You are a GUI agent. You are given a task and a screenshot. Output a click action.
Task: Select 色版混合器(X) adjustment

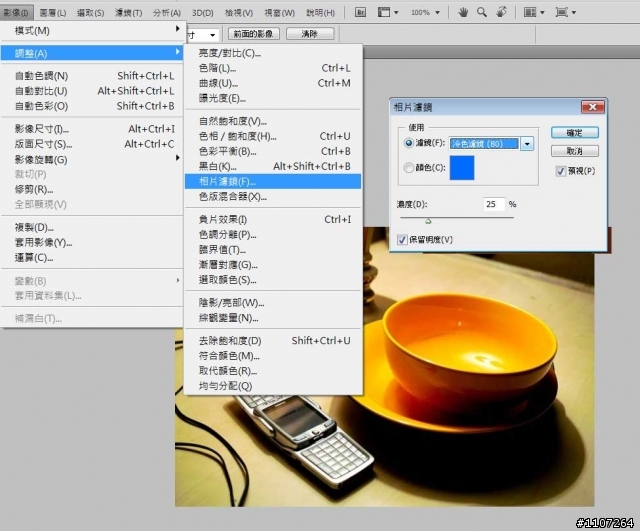(x=273, y=197)
